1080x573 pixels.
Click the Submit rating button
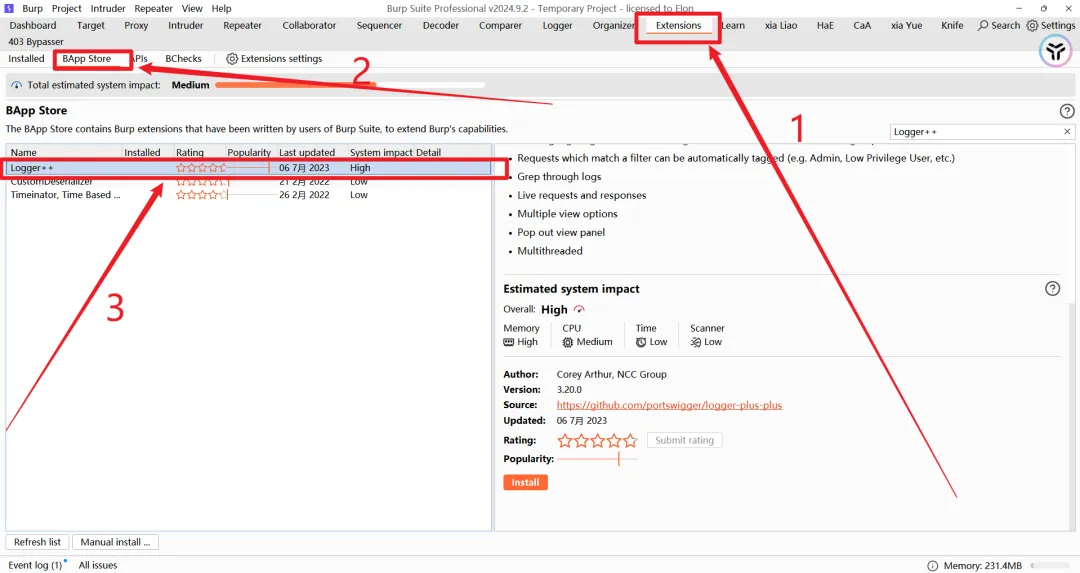point(685,440)
